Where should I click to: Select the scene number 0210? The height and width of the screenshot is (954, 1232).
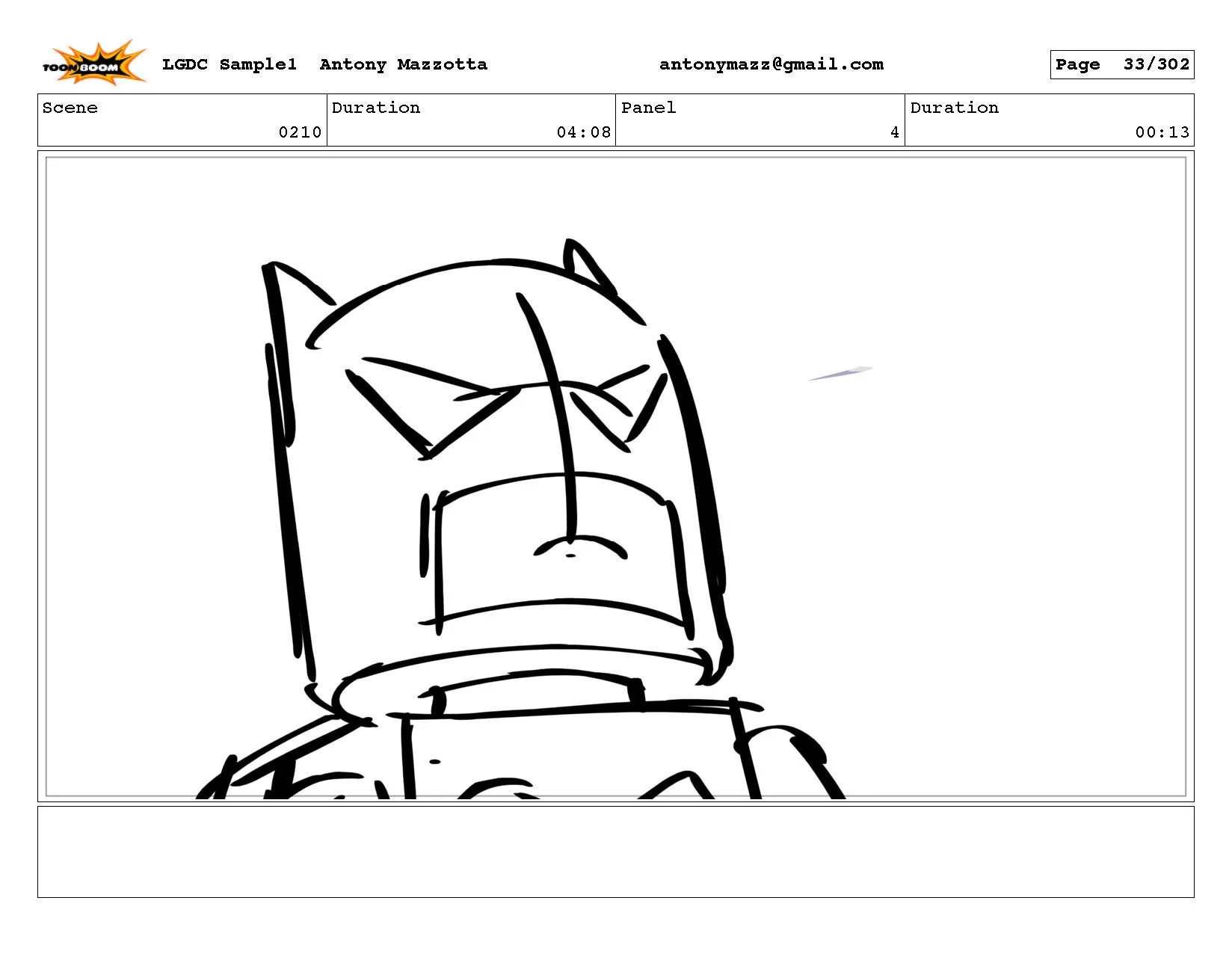[300, 132]
